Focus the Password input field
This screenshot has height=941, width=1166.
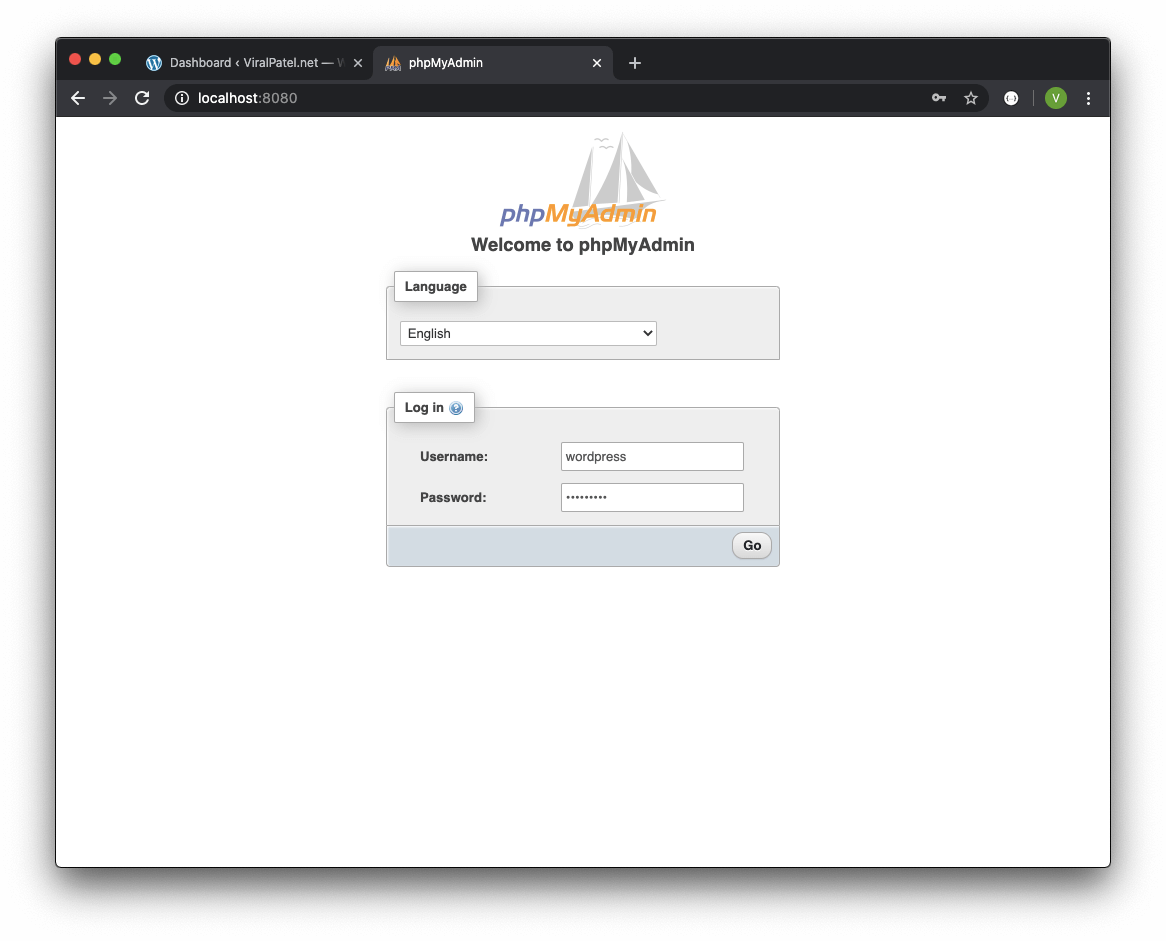coord(652,497)
